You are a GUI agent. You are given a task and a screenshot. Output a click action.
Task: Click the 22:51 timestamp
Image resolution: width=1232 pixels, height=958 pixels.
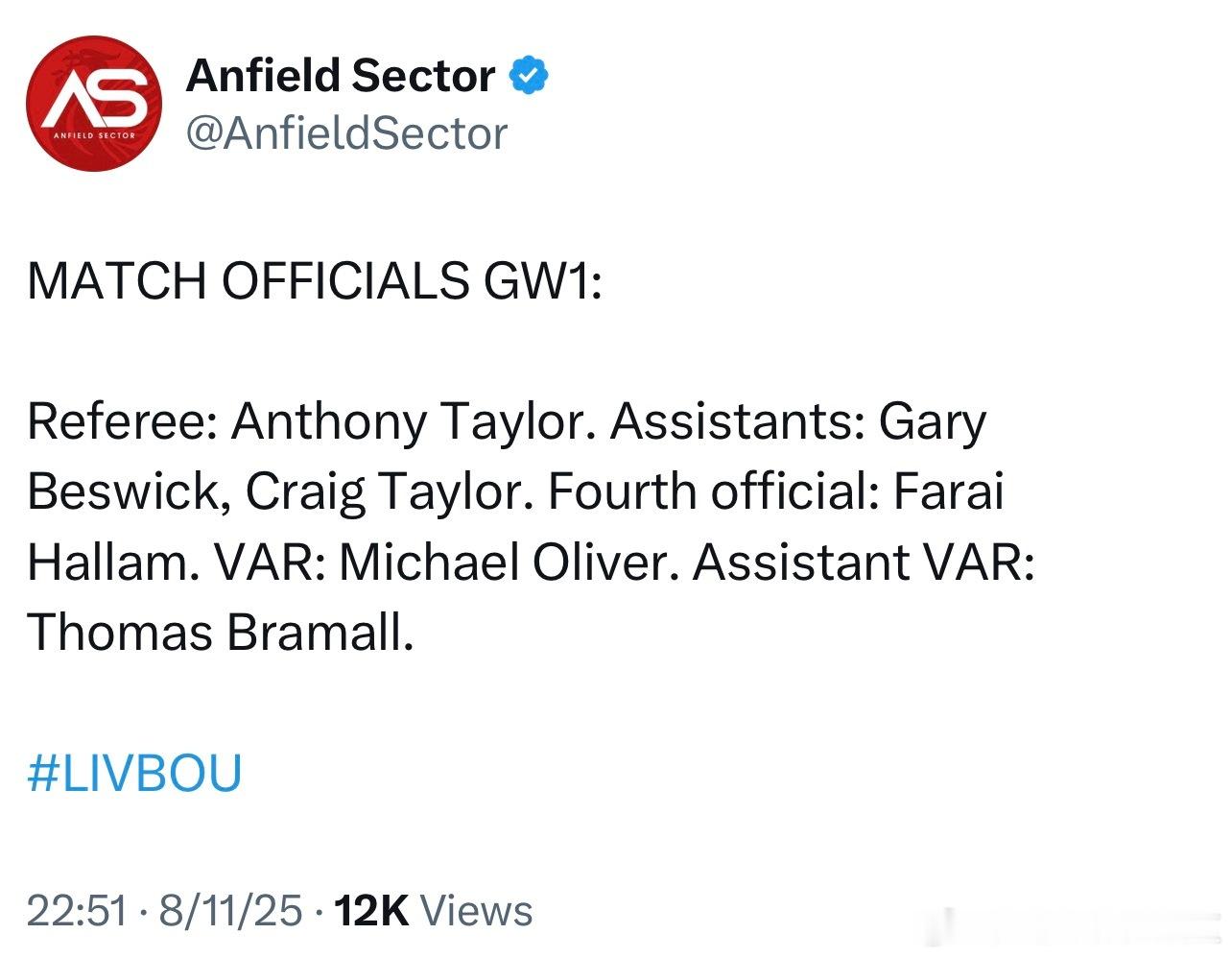[x=77, y=910]
